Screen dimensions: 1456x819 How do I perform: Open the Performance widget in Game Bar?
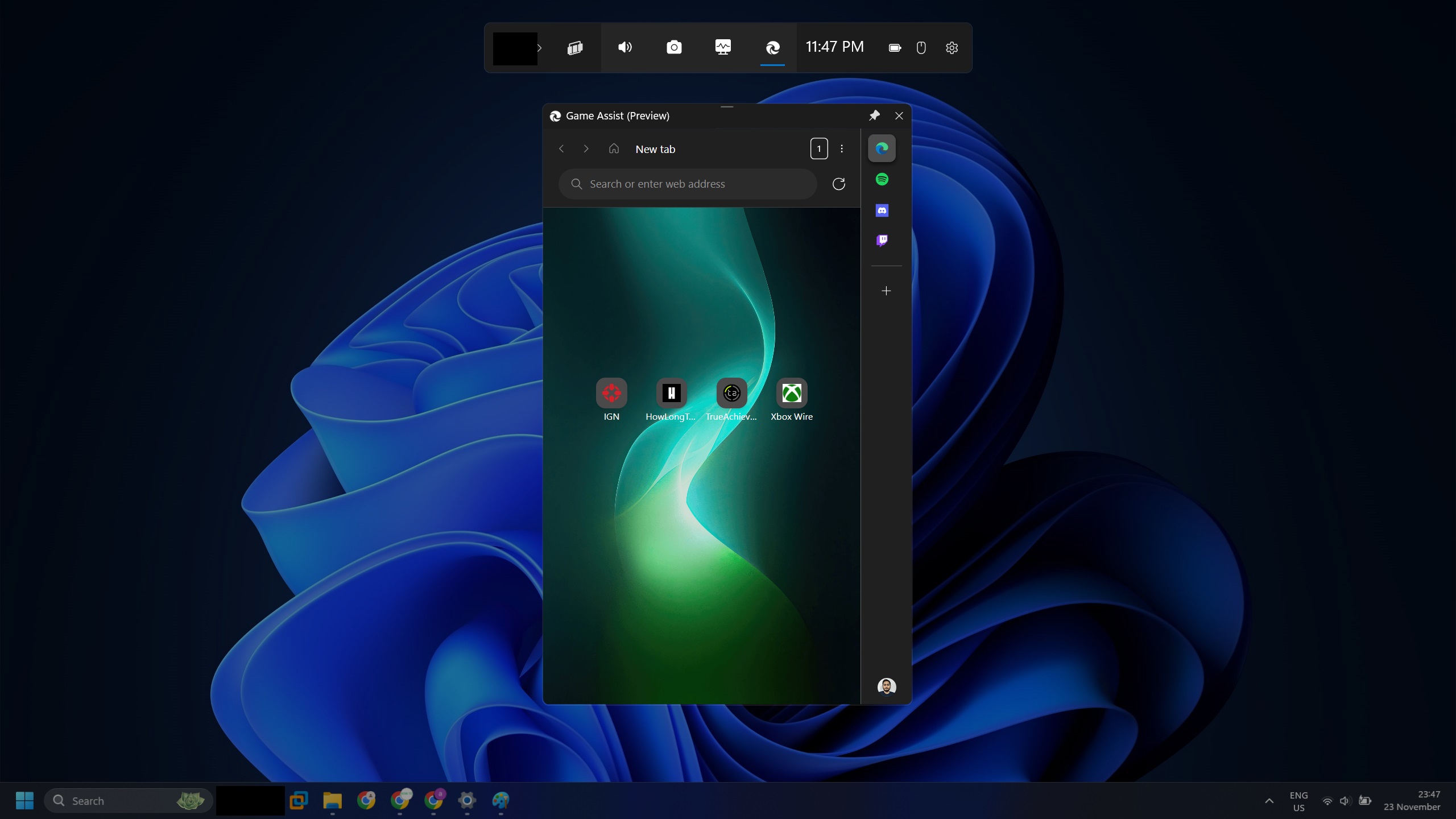[721, 48]
